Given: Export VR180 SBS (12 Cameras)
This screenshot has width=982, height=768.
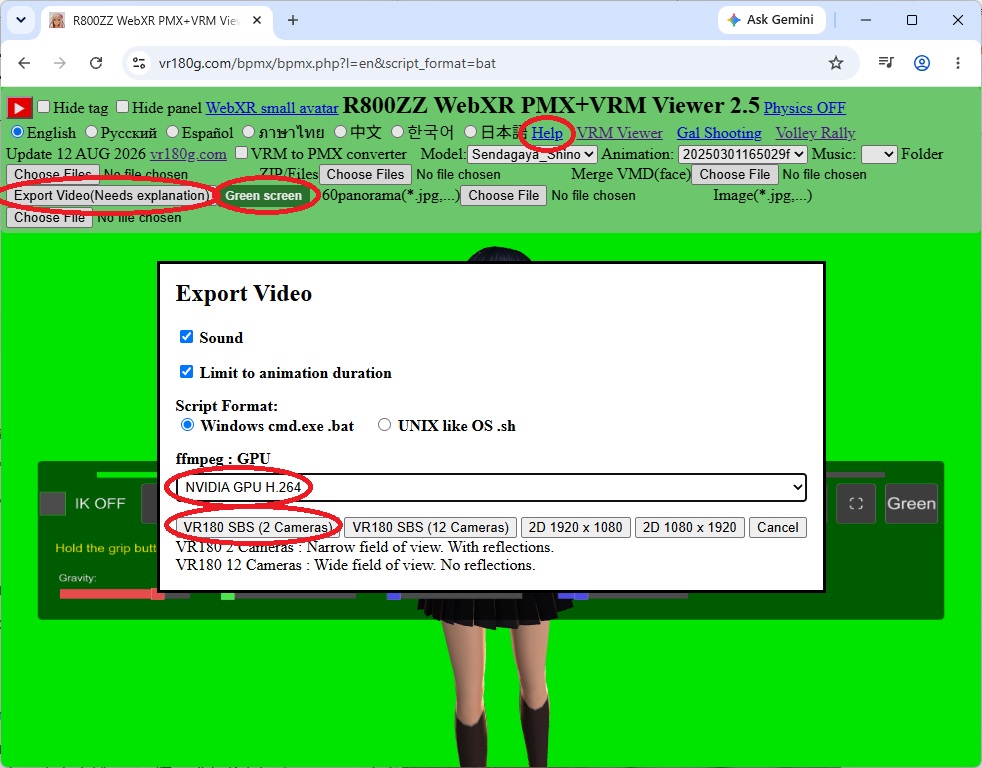Looking at the screenshot, I should pyautogui.click(x=430, y=527).
